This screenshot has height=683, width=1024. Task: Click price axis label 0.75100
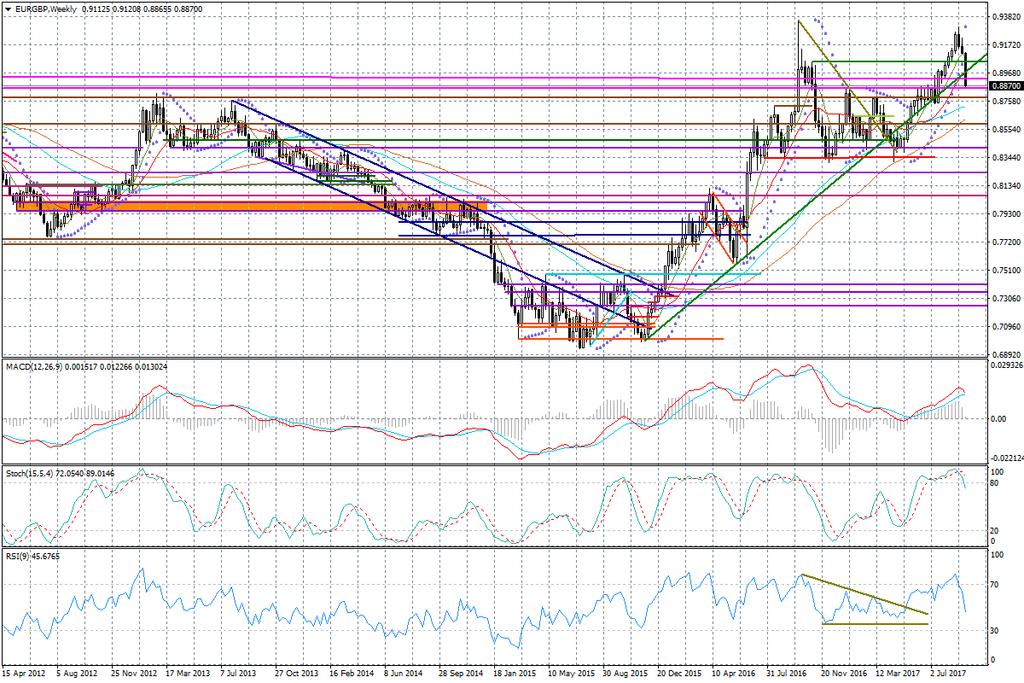click(1006, 270)
